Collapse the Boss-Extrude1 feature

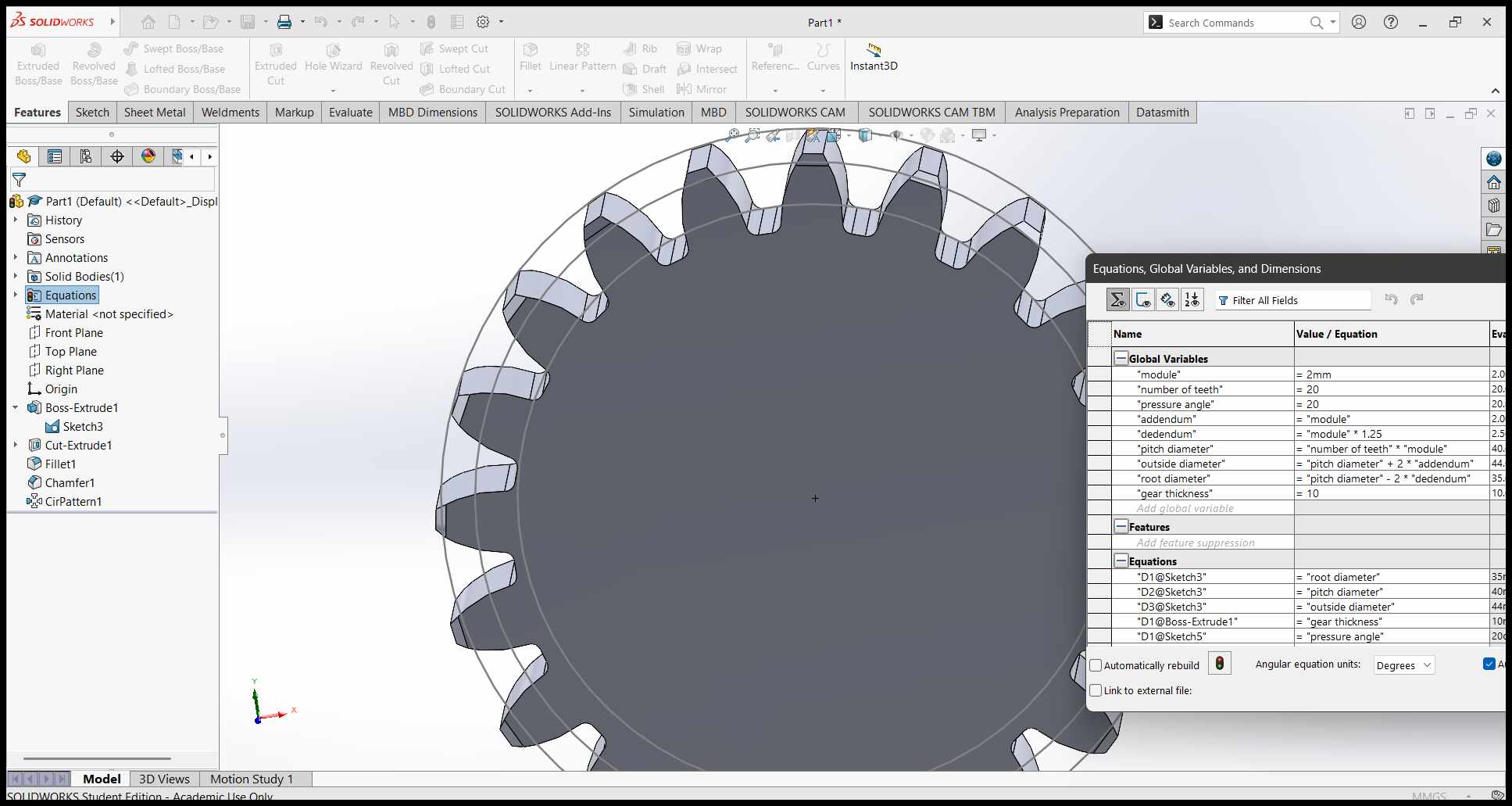point(16,407)
